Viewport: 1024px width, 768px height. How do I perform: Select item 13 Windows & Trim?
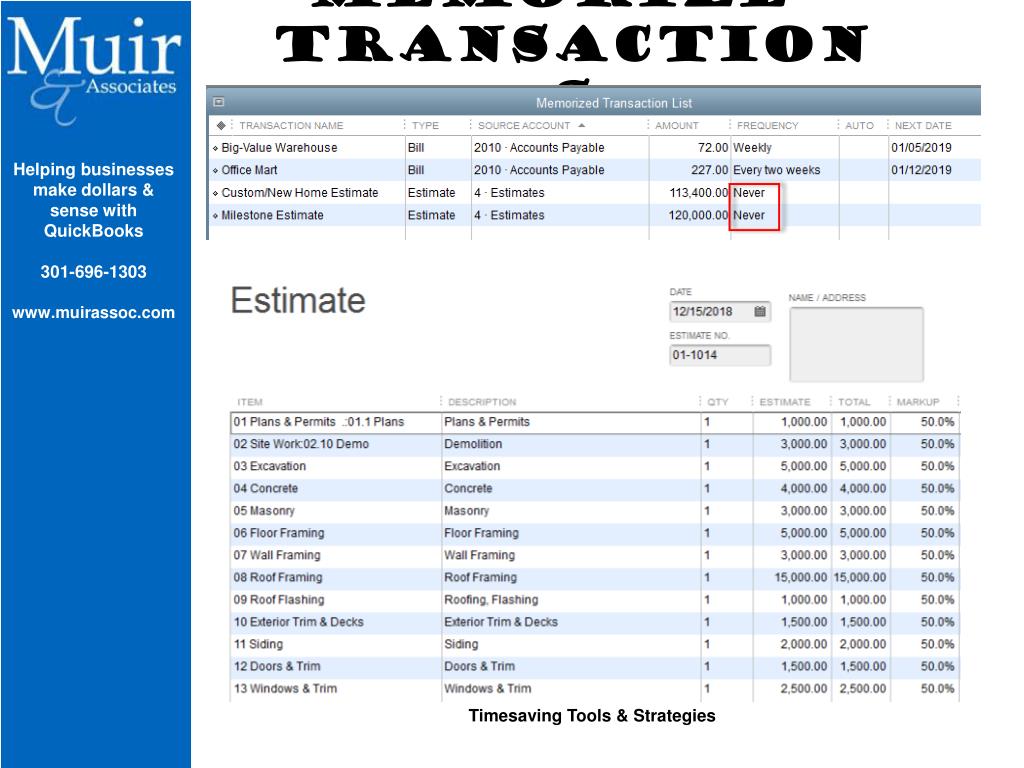(x=595, y=688)
